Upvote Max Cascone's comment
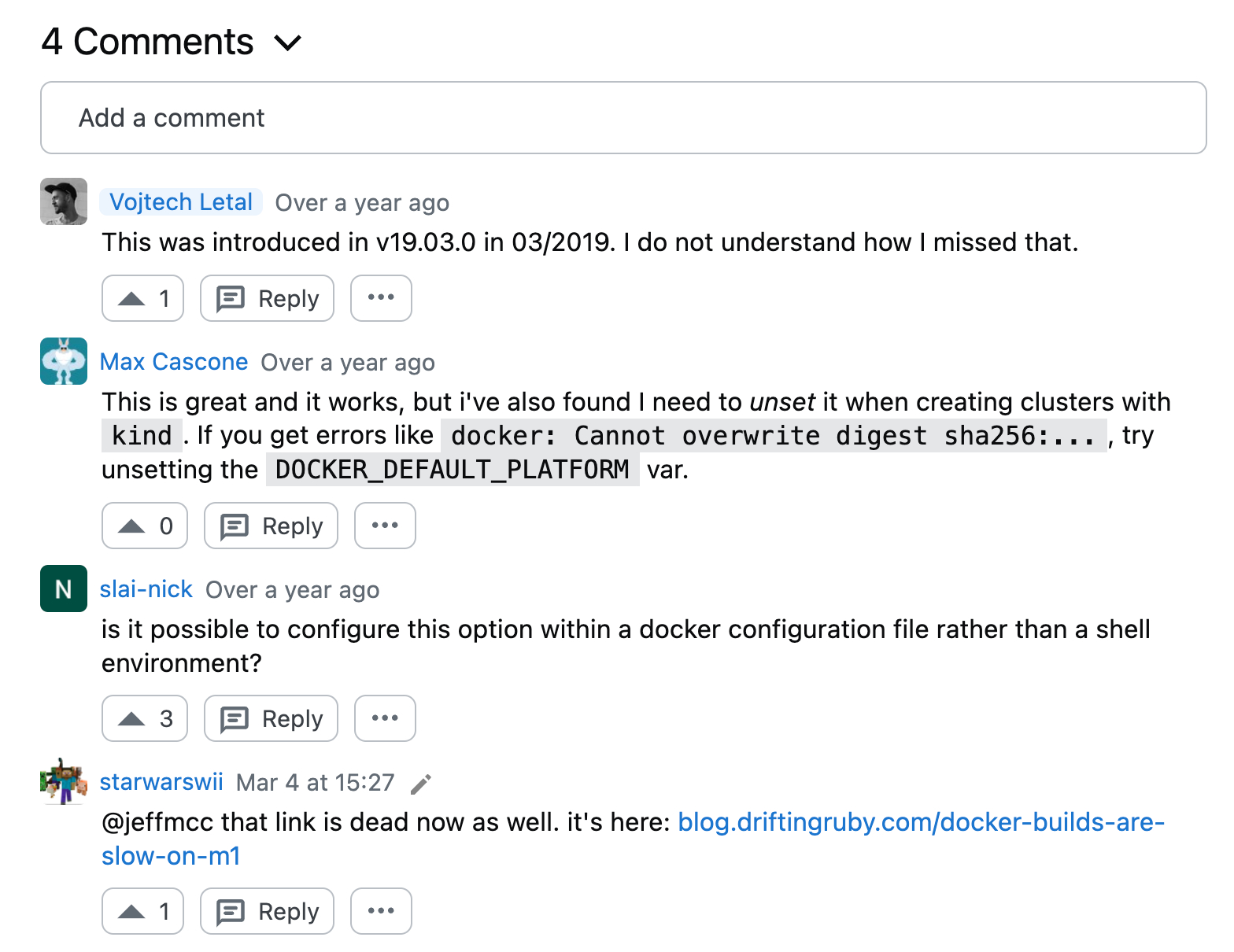The width and height of the screenshot is (1234, 952). click(145, 526)
